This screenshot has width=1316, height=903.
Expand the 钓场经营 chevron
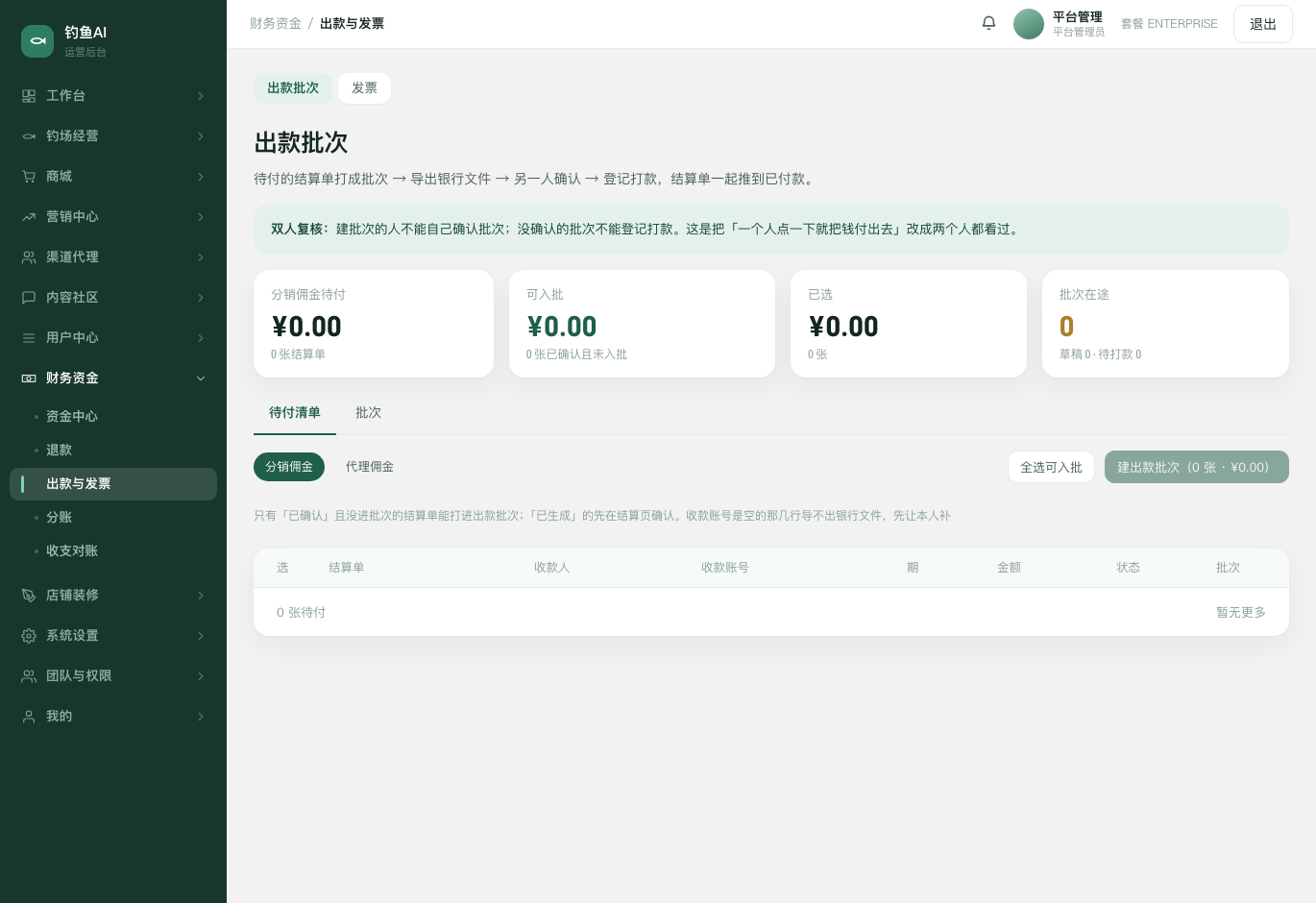[201, 136]
